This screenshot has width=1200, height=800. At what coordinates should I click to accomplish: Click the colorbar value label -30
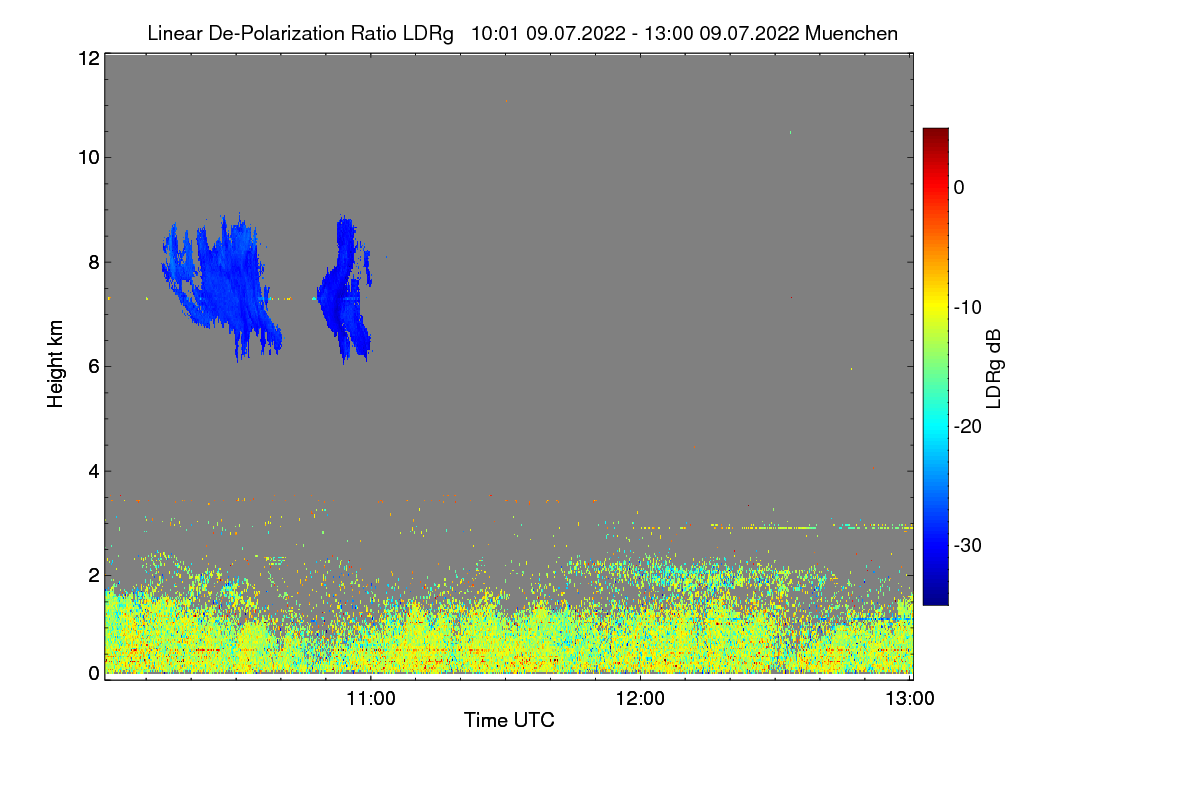coord(969,546)
